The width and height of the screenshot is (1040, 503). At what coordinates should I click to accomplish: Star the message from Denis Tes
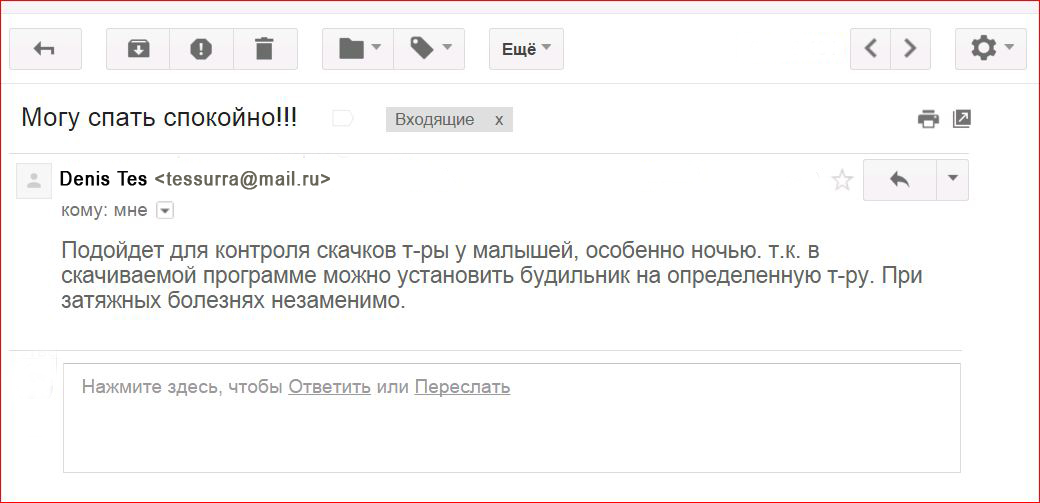click(842, 180)
